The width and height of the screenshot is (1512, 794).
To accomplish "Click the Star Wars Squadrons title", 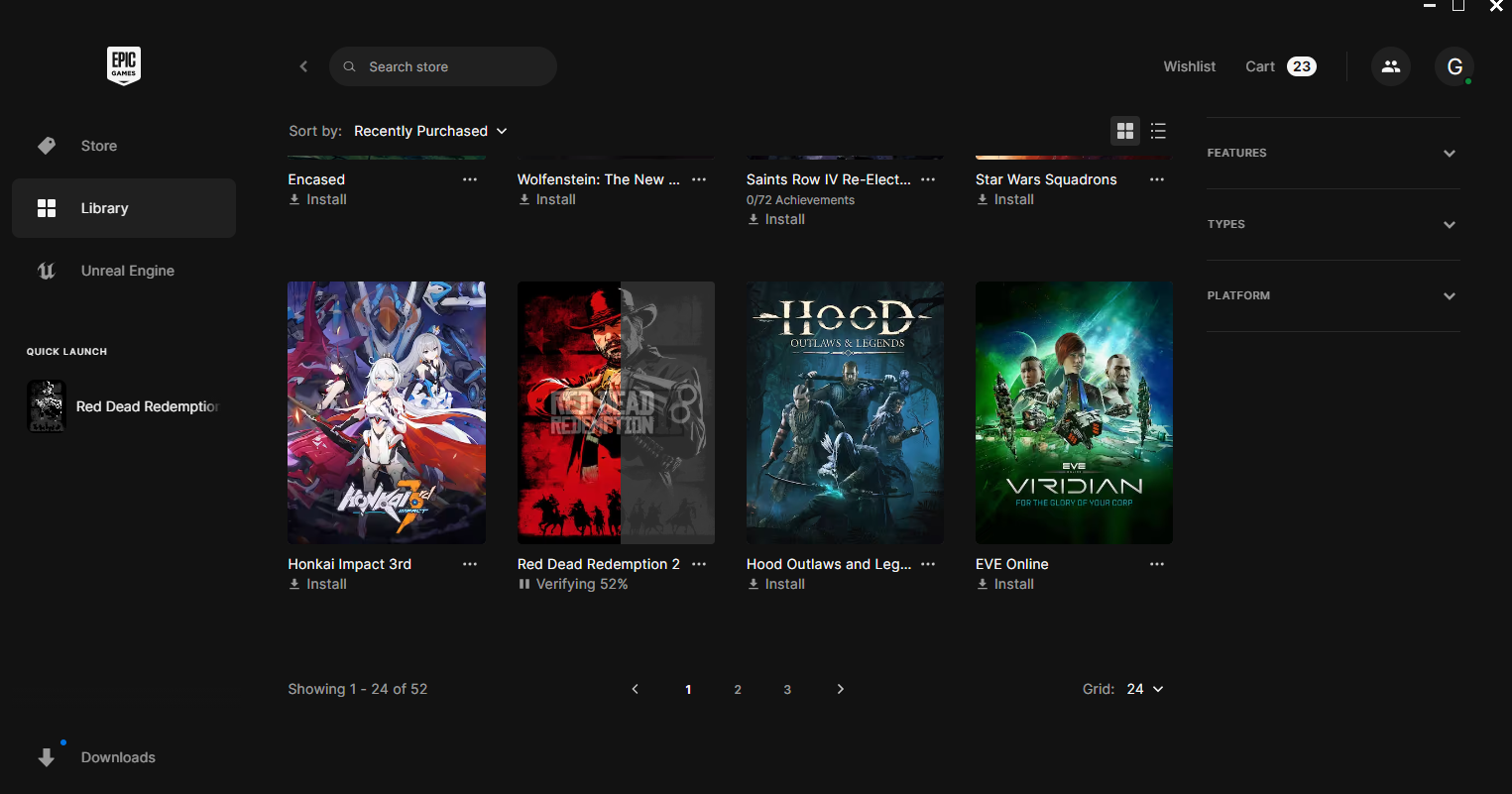I will pos(1046,179).
